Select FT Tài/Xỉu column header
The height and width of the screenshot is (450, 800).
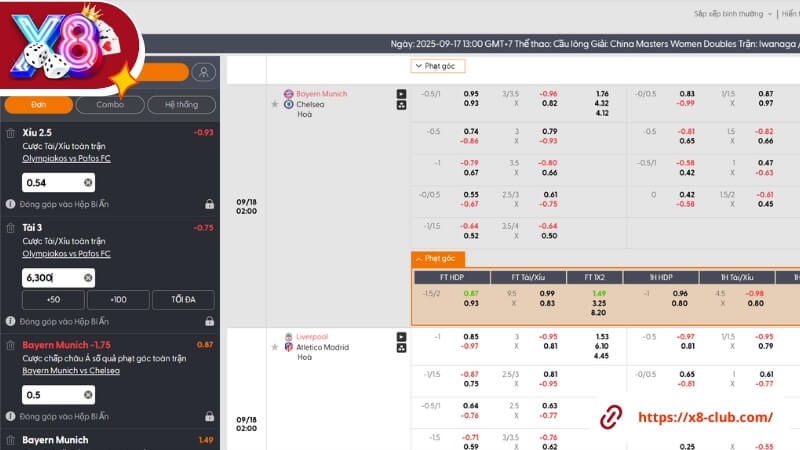(x=528, y=278)
